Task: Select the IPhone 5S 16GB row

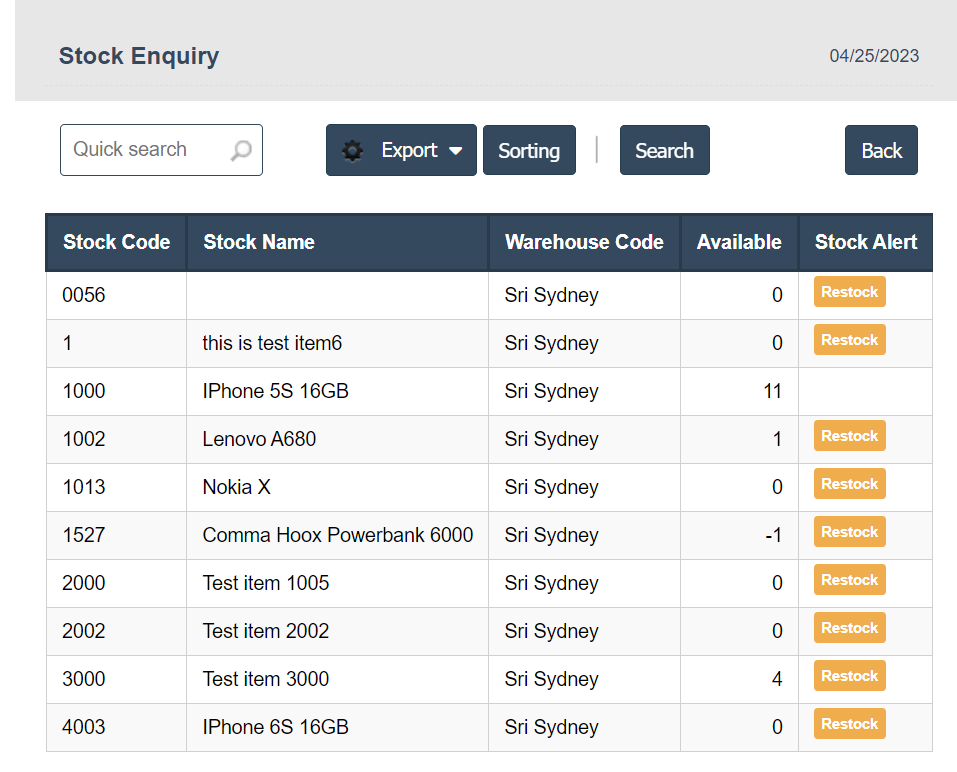Action: tap(275, 391)
